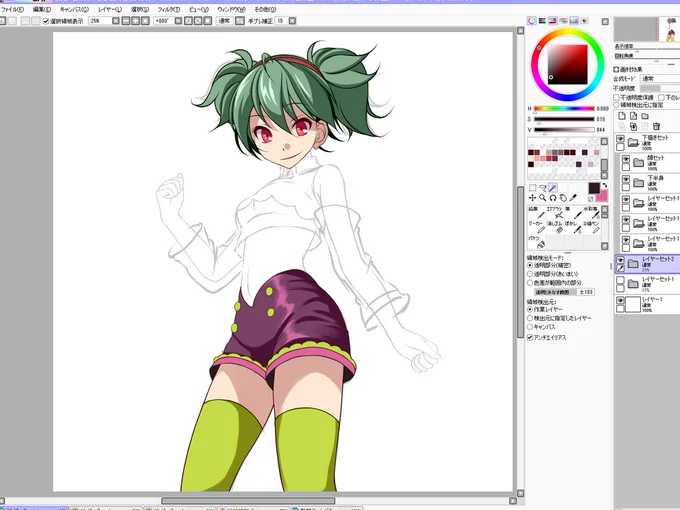The height and width of the screenshot is (510, 680).
Task: Select the zoom magnifier tool
Action: tap(543, 198)
